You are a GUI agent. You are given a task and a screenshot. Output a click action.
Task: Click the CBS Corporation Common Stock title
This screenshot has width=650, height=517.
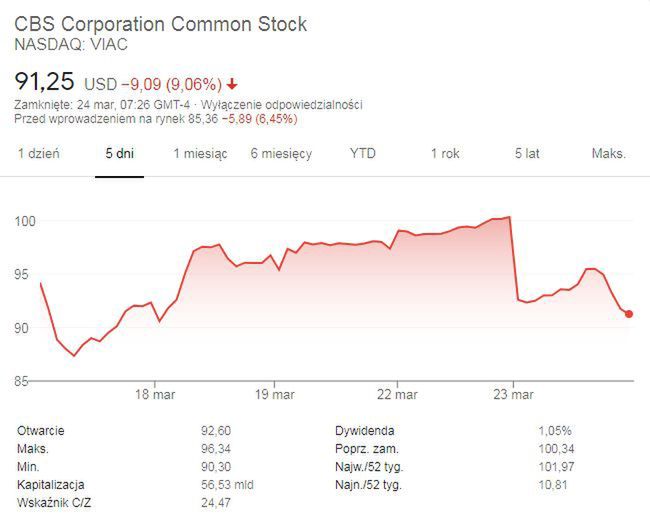(x=160, y=24)
